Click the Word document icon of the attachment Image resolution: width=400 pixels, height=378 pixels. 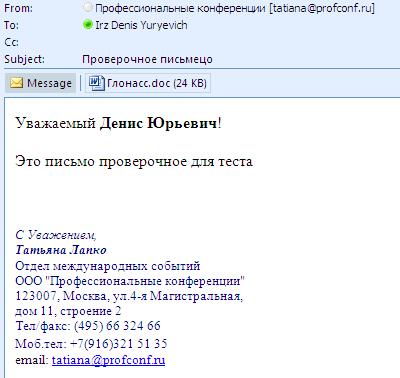[x=97, y=83]
